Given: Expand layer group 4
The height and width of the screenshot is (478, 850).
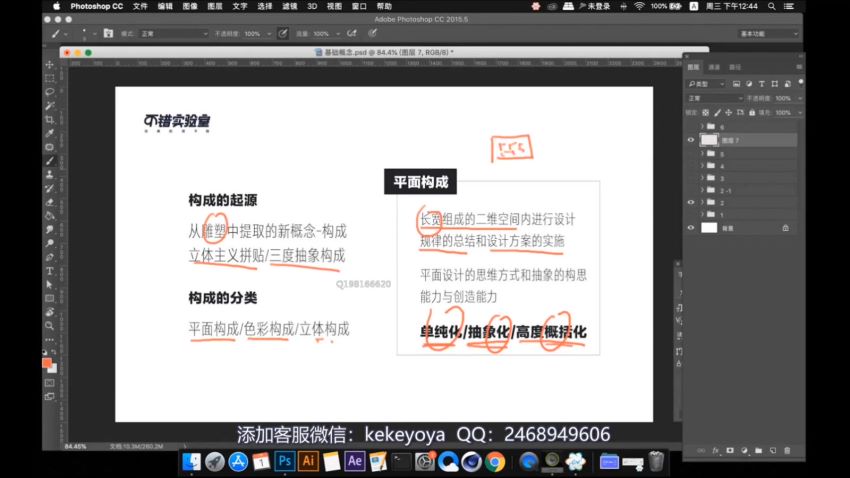Looking at the screenshot, I should coord(703,165).
